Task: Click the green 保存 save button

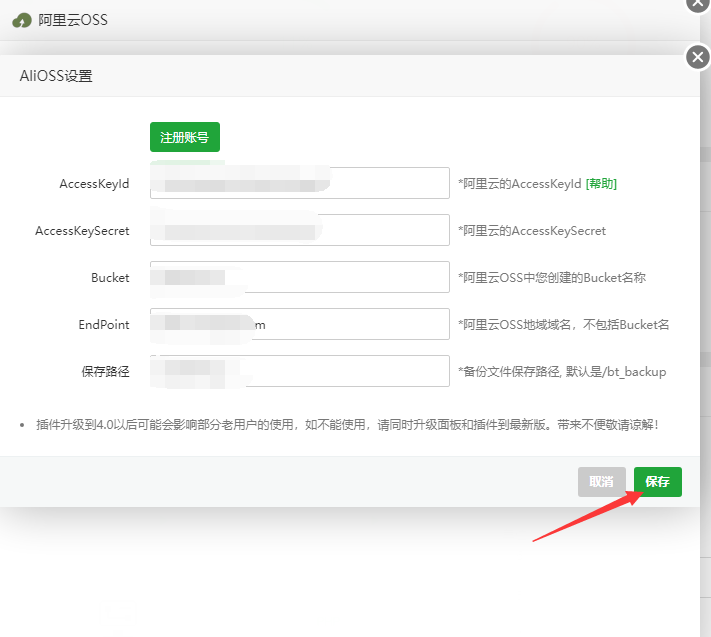Action: [657, 481]
